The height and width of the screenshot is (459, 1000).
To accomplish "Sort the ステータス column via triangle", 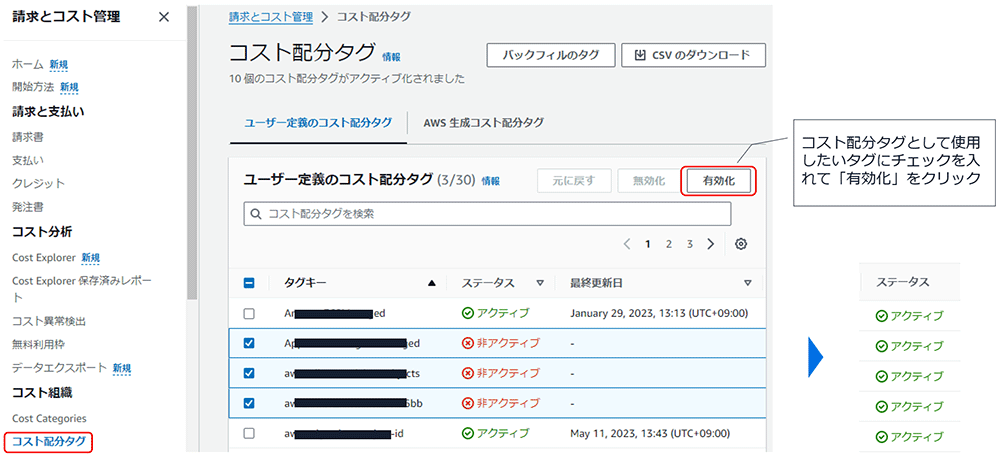I will tap(540, 283).
